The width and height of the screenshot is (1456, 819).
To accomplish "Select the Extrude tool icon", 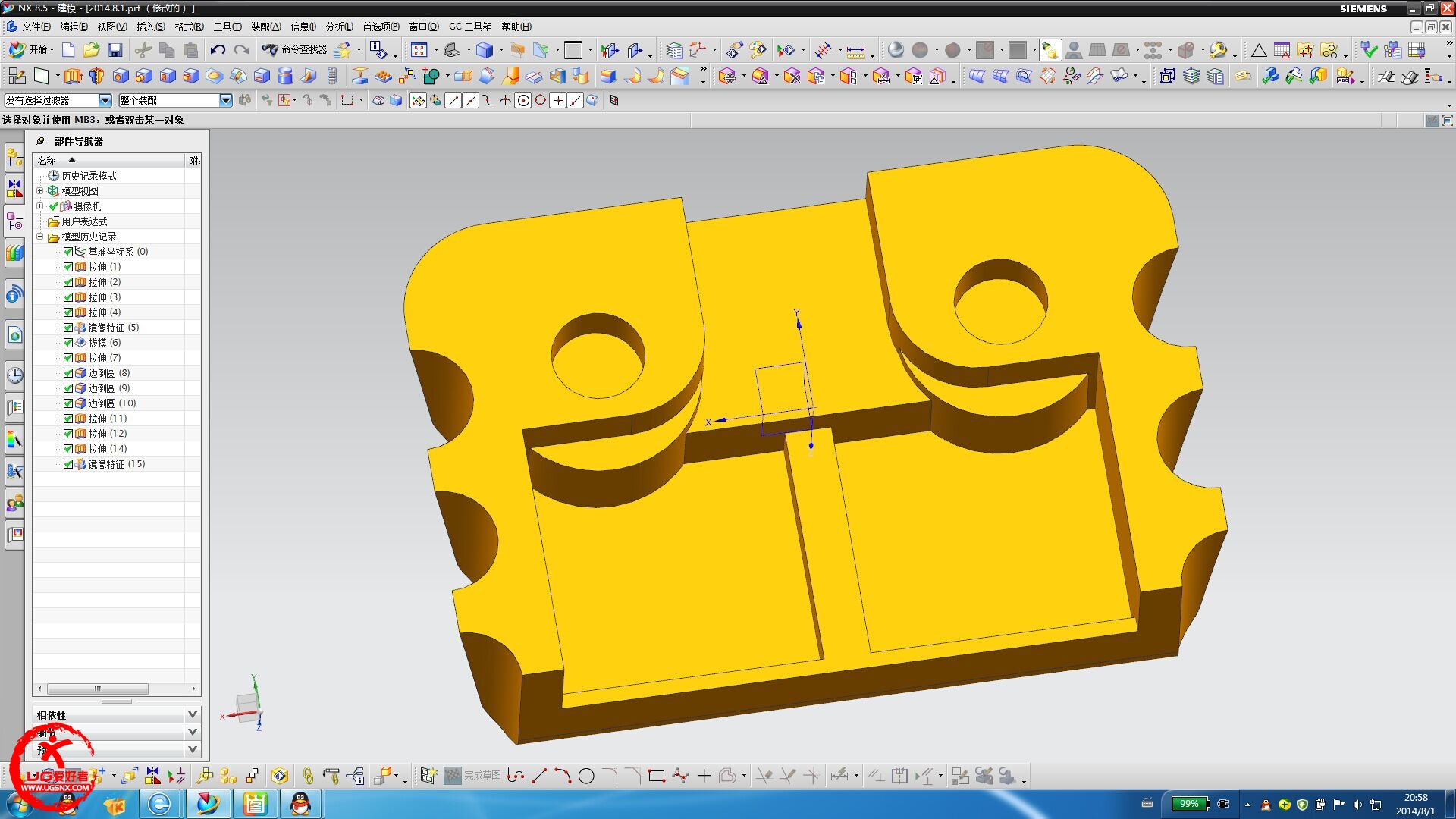I will pyautogui.click(x=73, y=76).
